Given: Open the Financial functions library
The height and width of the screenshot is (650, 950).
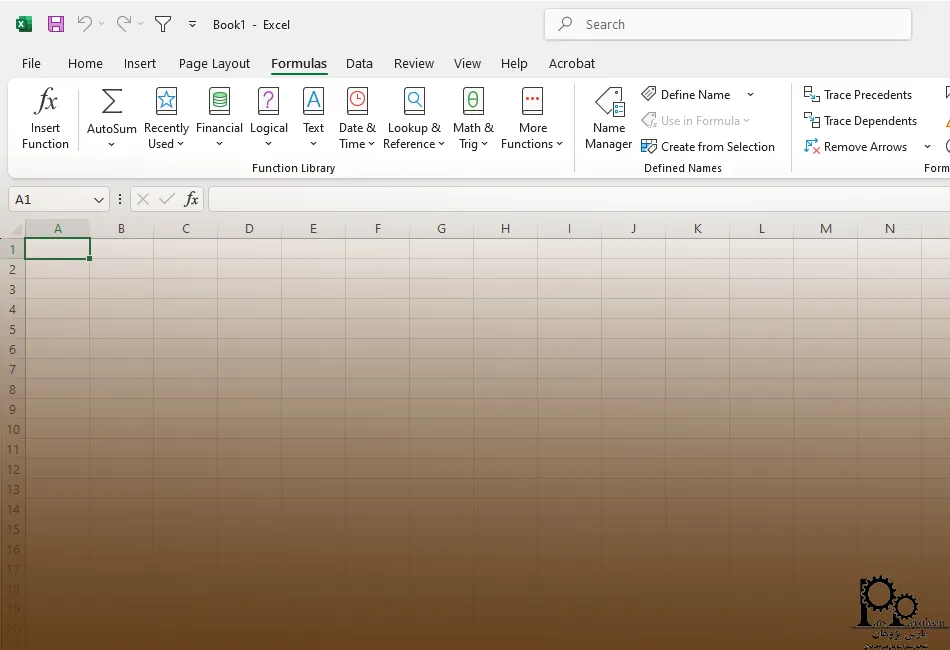Looking at the screenshot, I should pos(219,118).
